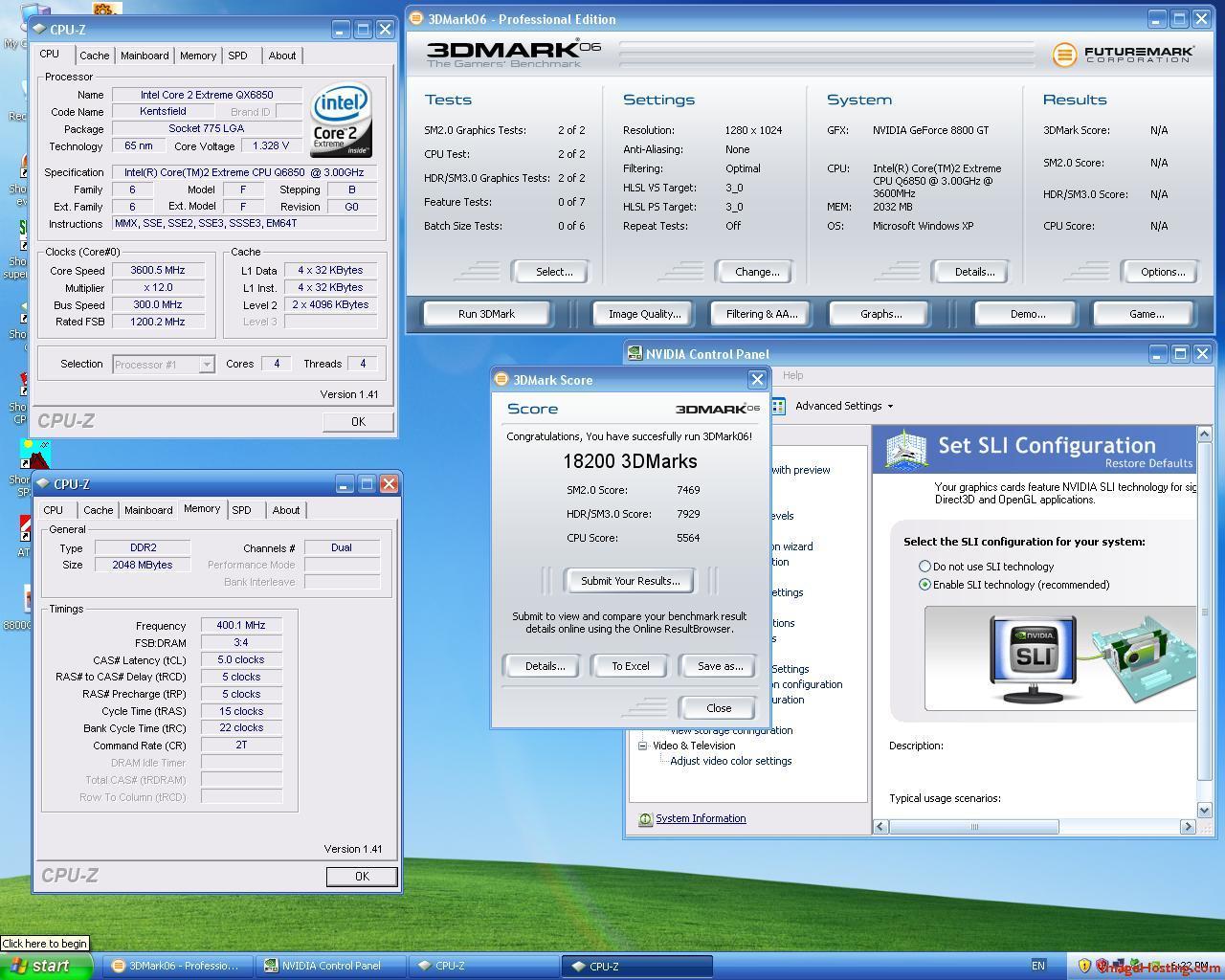The height and width of the screenshot is (980, 1225).
Task: Click the Futuremark Corporation logo
Action: [1124, 55]
